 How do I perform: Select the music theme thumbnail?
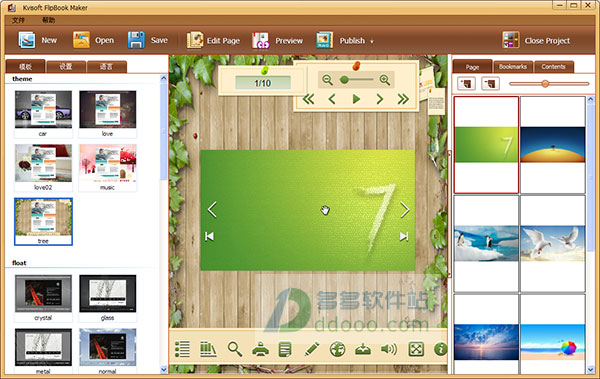point(108,167)
